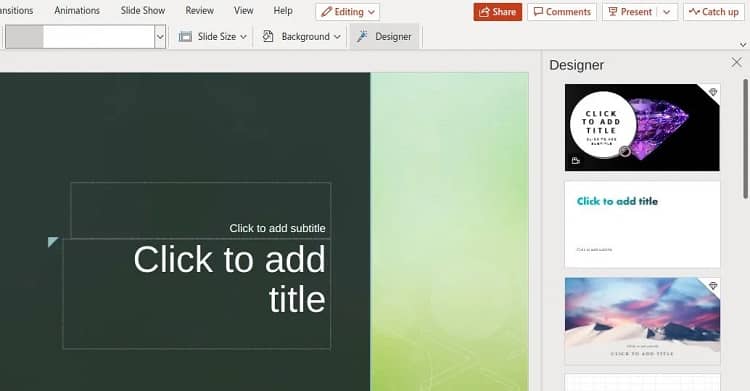750x391 pixels.
Task: Click the 'Click to add title' placeholder
Action: coord(197,294)
